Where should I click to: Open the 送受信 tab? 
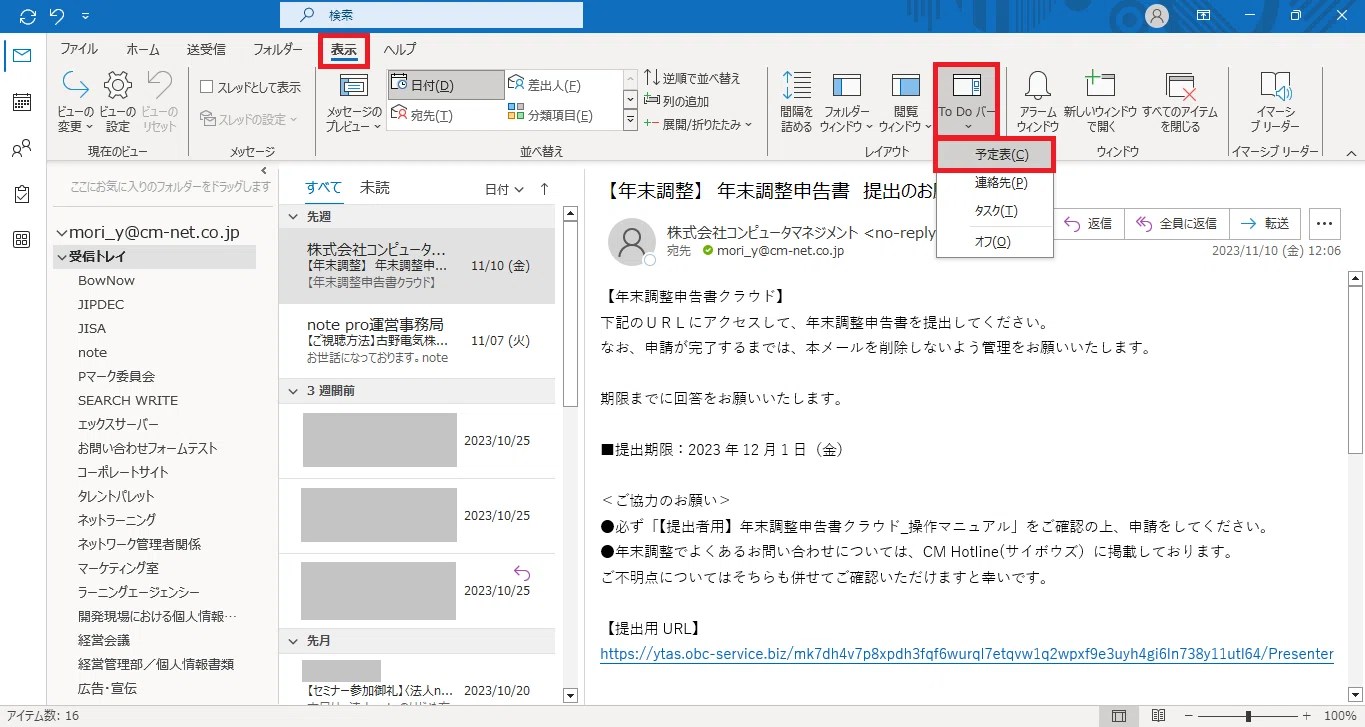point(206,49)
